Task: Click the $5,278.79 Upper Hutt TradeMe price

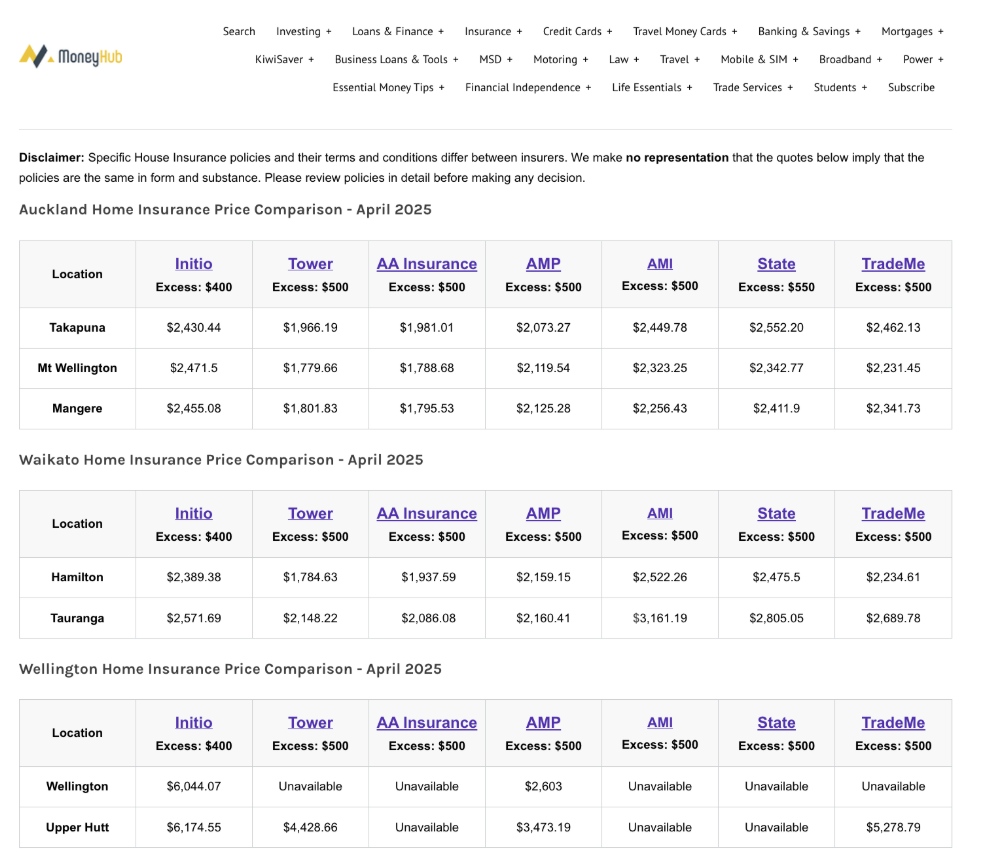Action: point(893,827)
